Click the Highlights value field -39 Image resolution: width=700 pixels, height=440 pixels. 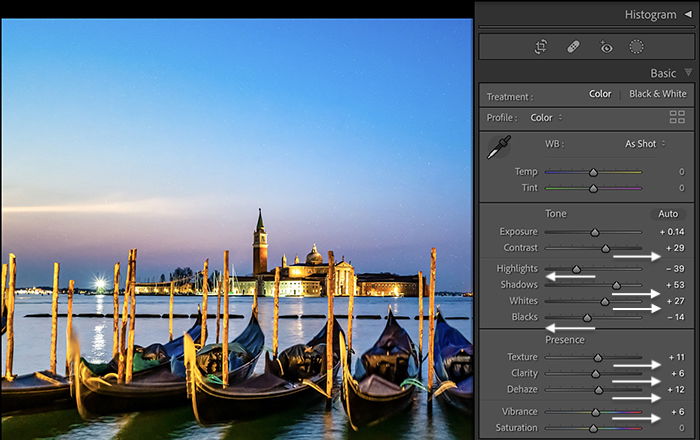(x=675, y=269)
